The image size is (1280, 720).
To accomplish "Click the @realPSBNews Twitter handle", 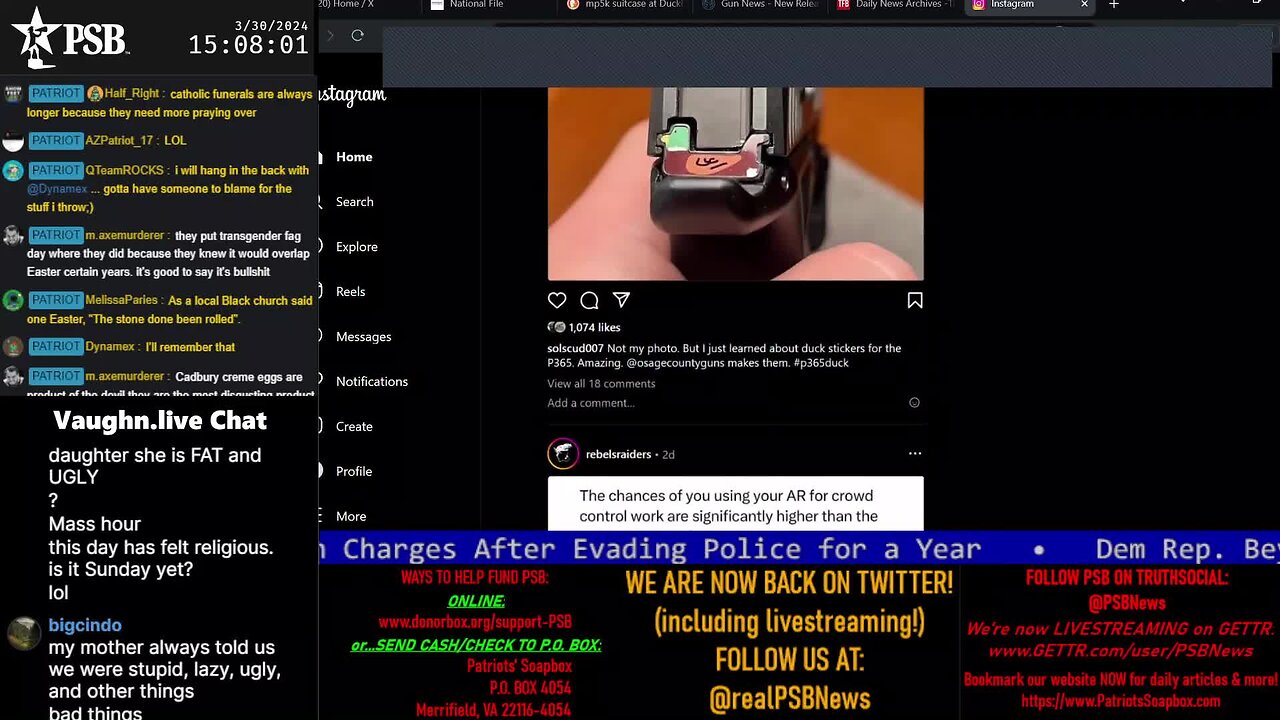I will pos(789,698).
